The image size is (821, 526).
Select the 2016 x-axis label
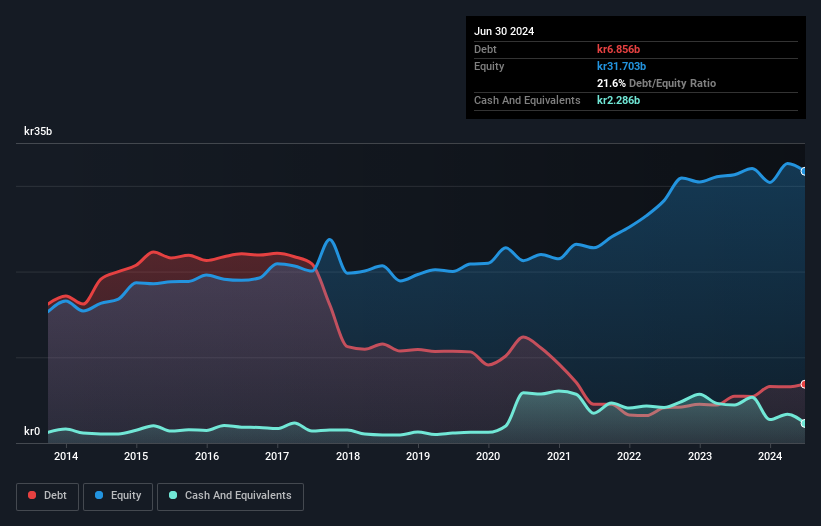click(207, 456)
